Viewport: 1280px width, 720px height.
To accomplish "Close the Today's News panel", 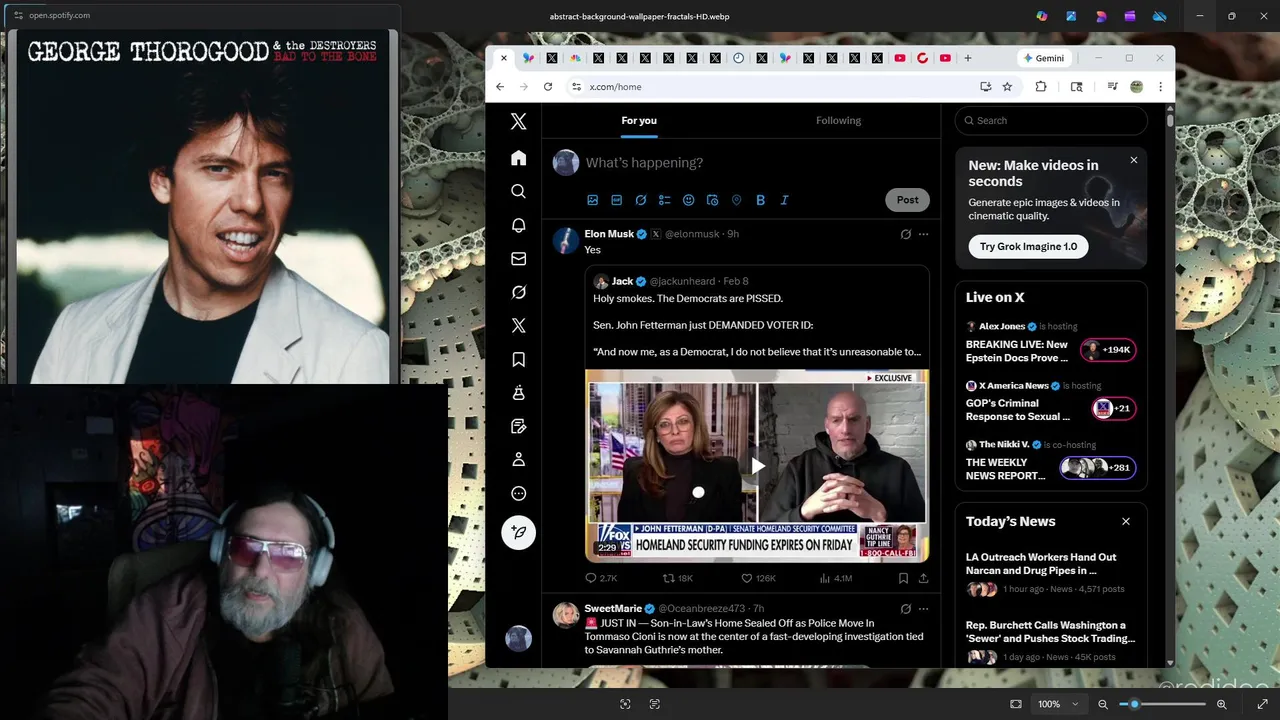I will click(x=1125, y=521).
